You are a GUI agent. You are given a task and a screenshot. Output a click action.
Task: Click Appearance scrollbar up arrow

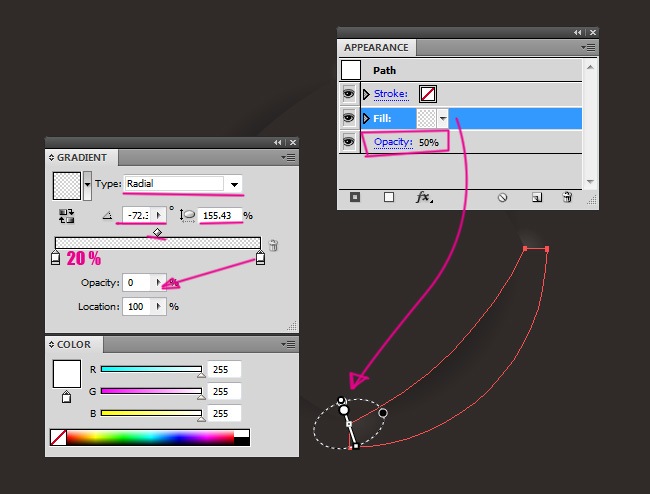pos(590,67)
